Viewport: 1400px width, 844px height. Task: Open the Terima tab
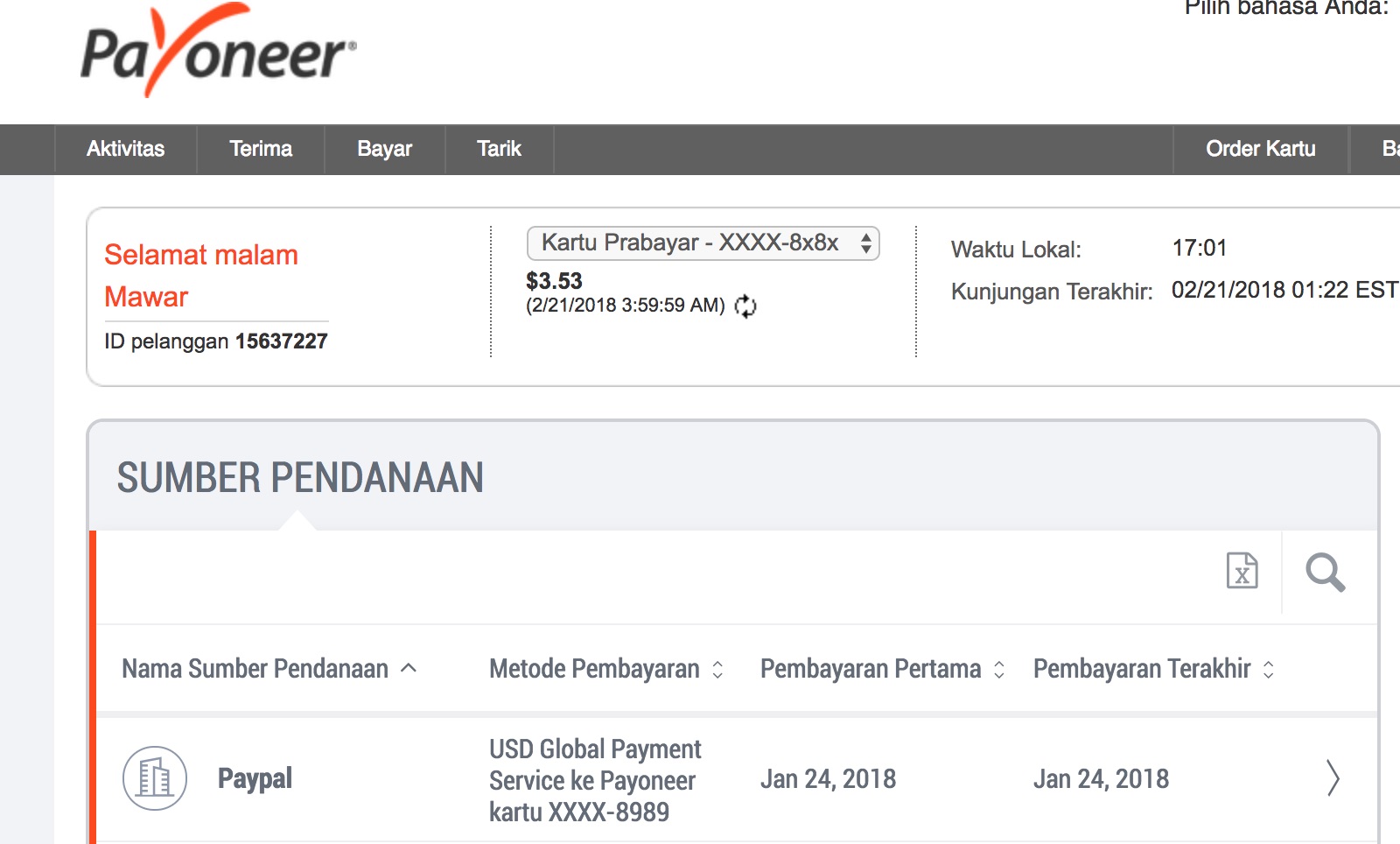(x=261, y=148)
